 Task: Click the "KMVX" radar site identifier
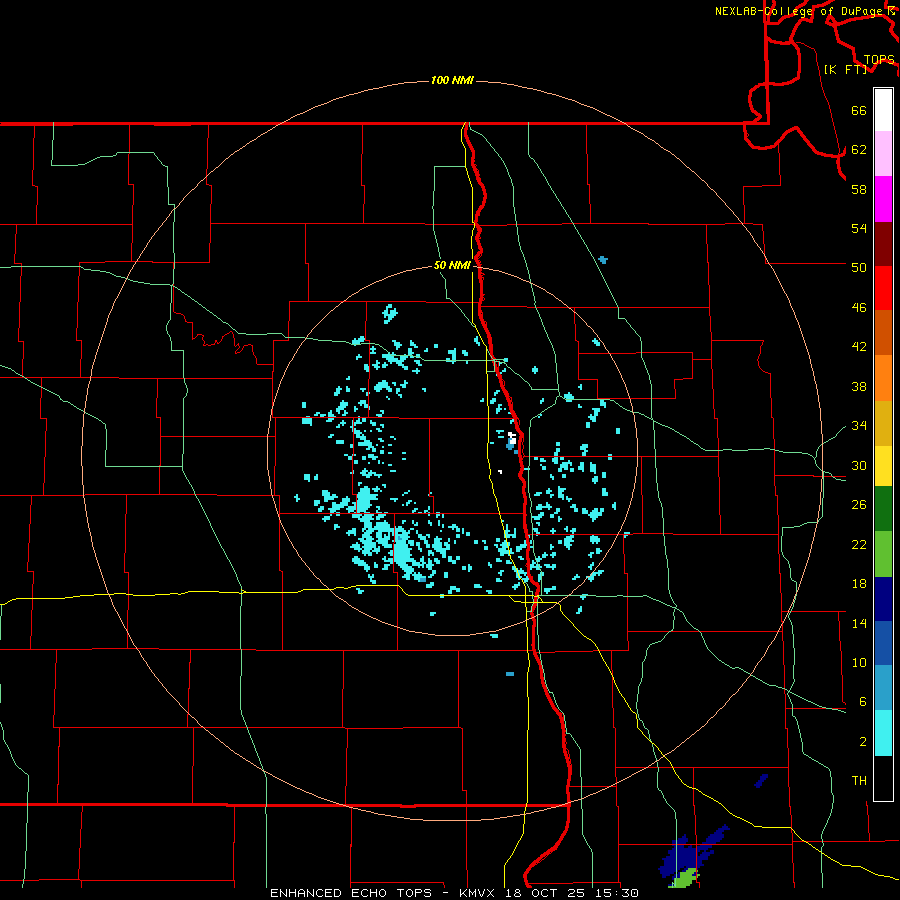click(476, 893)
